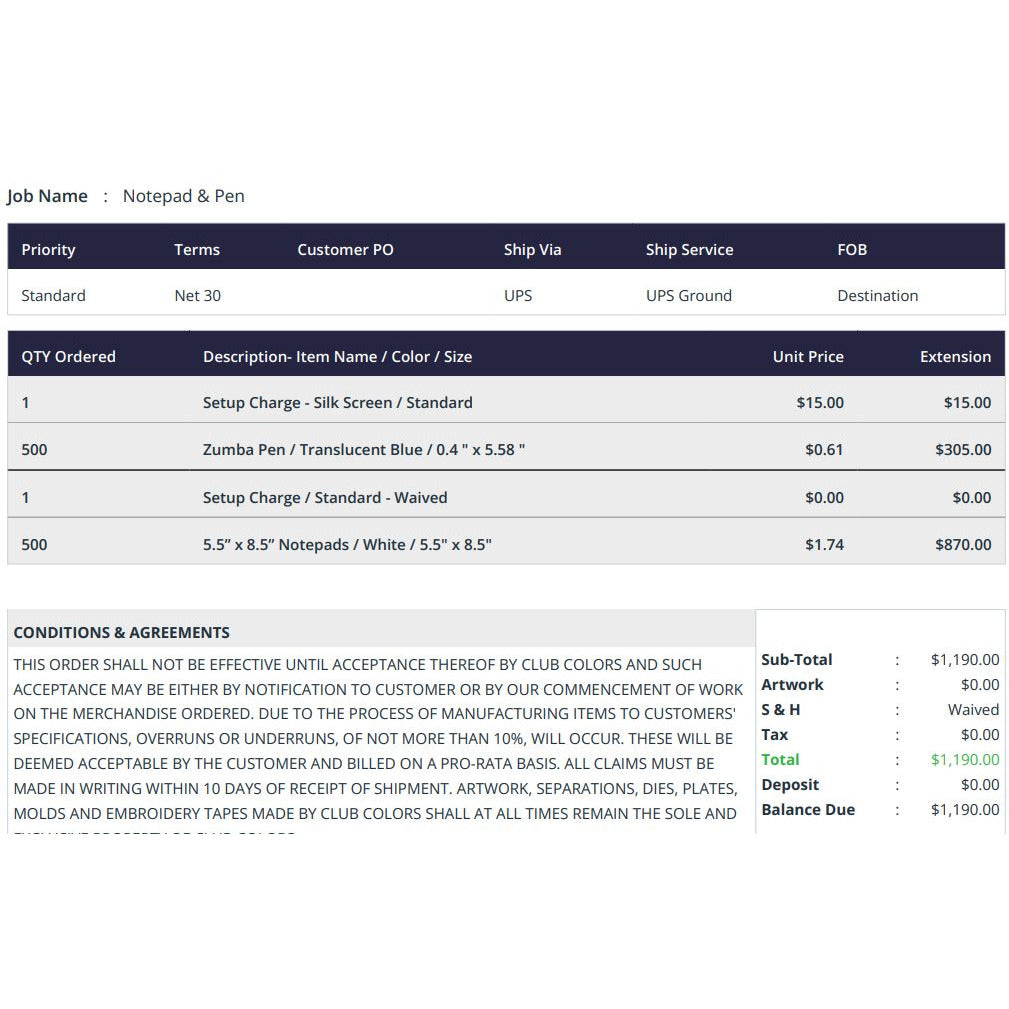The image size is (1009, 1009).
Task: Click the FOB column header
Action: pyautogui.click(x=852, y=249)
